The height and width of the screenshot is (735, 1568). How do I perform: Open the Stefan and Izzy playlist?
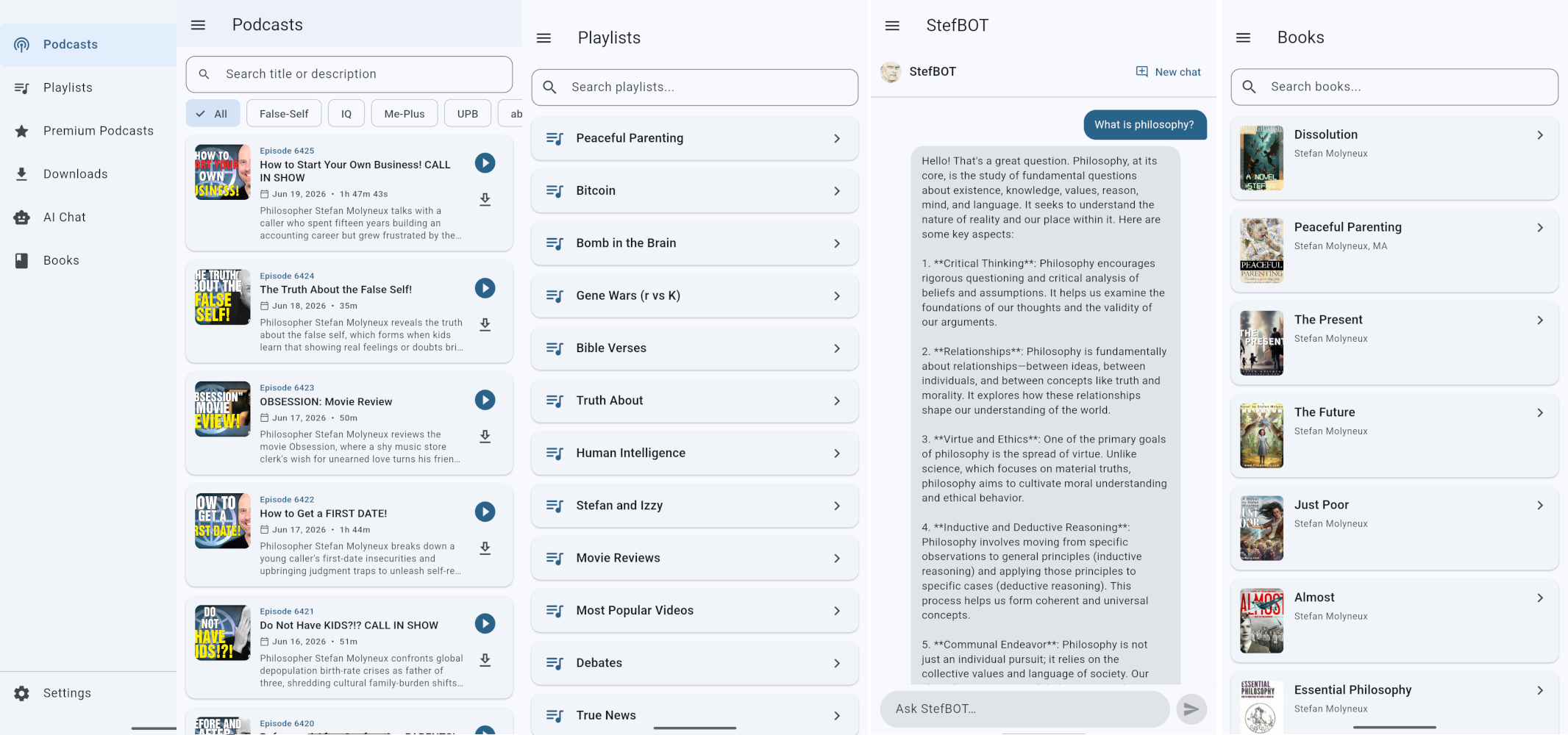pyautogui.click(x=695, y=506)
